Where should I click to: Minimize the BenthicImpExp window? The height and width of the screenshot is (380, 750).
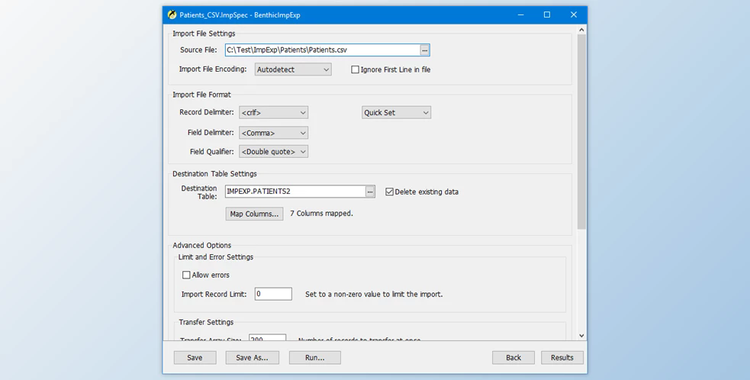tap(520, 15)
